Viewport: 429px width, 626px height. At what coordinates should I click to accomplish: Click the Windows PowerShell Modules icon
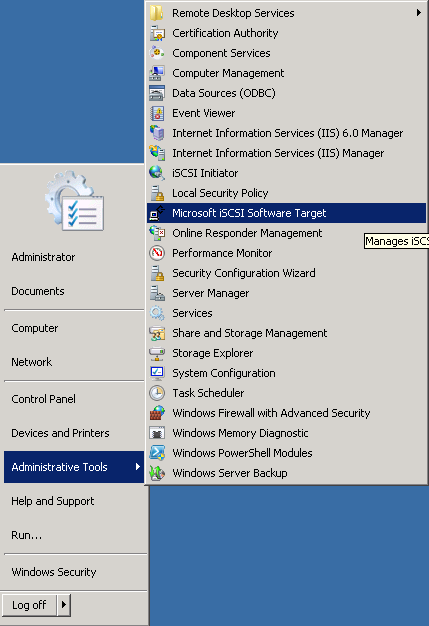tap(157, 453)
